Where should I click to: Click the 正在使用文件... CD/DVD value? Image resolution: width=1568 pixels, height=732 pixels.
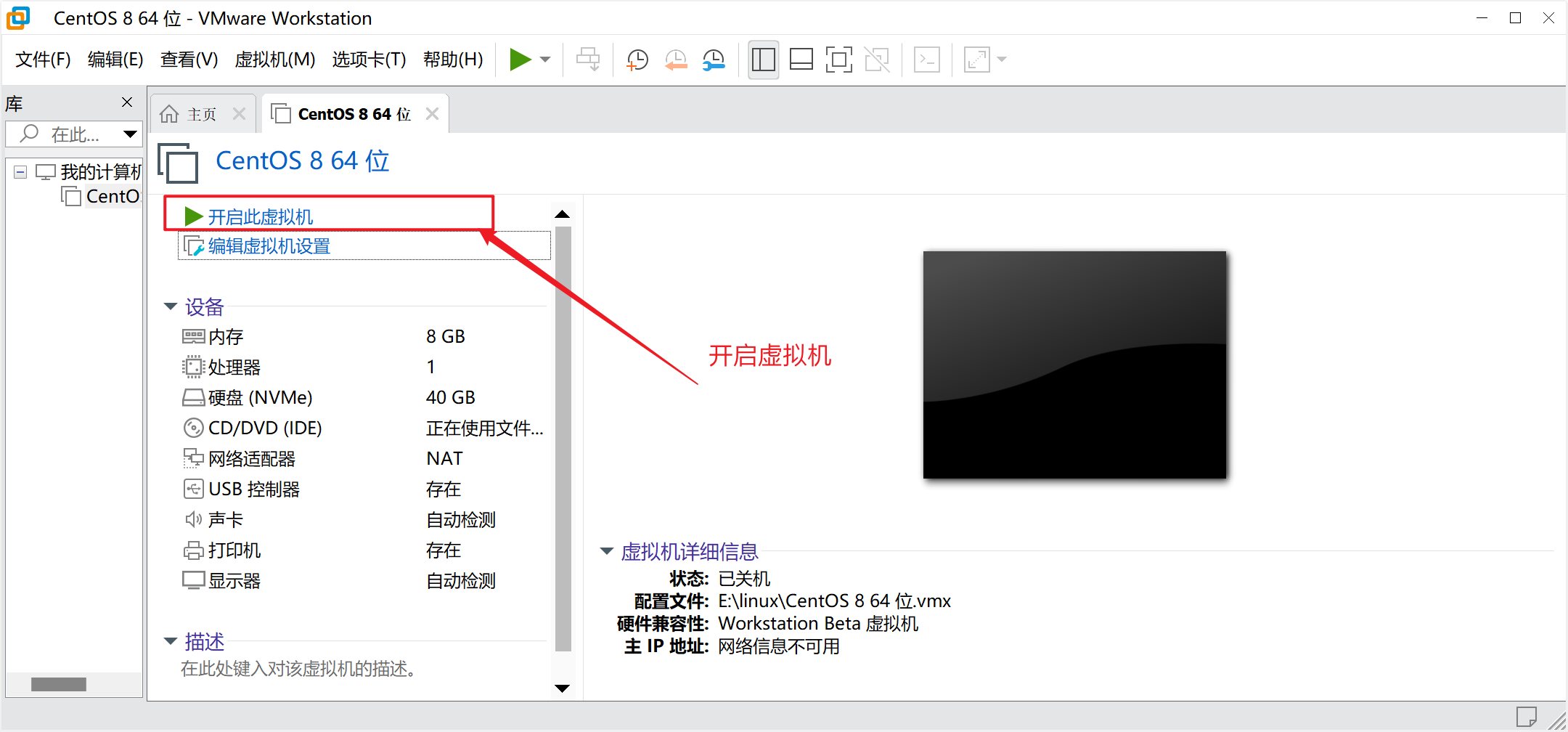click(x=485, y=428)
